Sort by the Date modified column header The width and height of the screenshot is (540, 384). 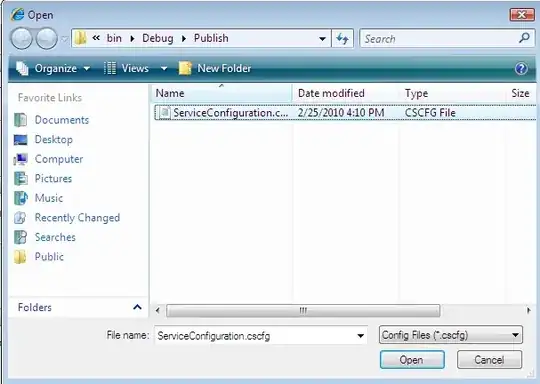(346, 93)
